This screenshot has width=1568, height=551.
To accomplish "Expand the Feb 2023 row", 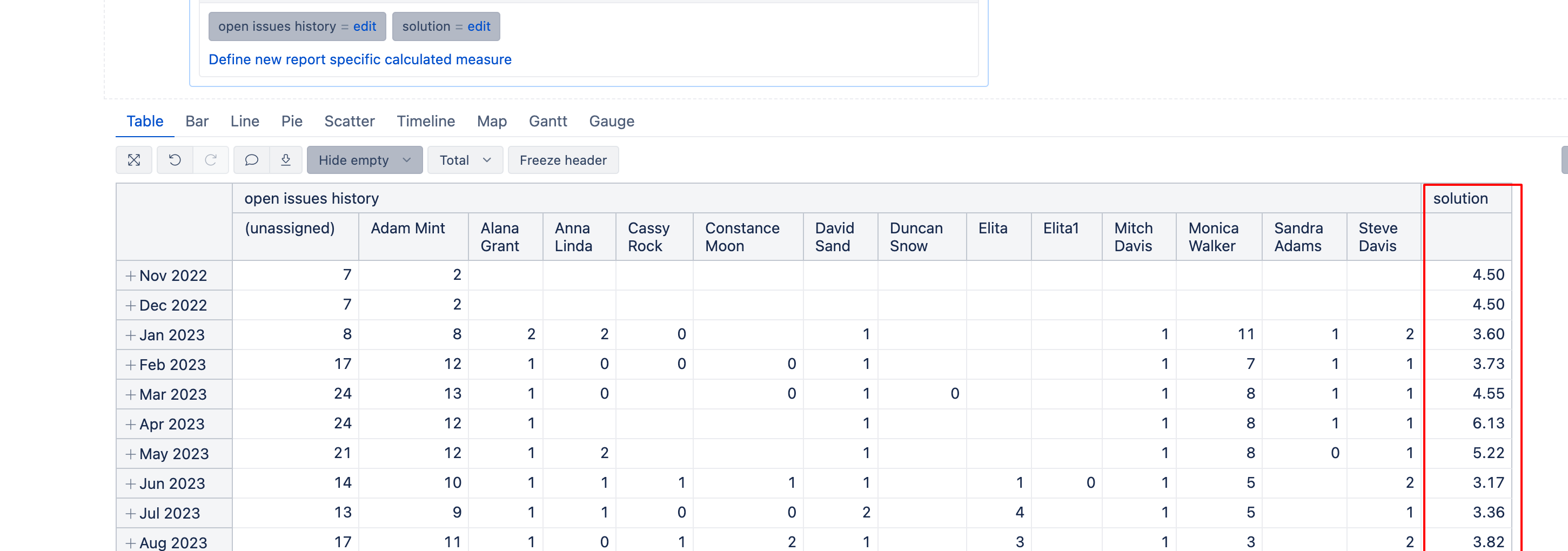I will click(x=130, y=365).
